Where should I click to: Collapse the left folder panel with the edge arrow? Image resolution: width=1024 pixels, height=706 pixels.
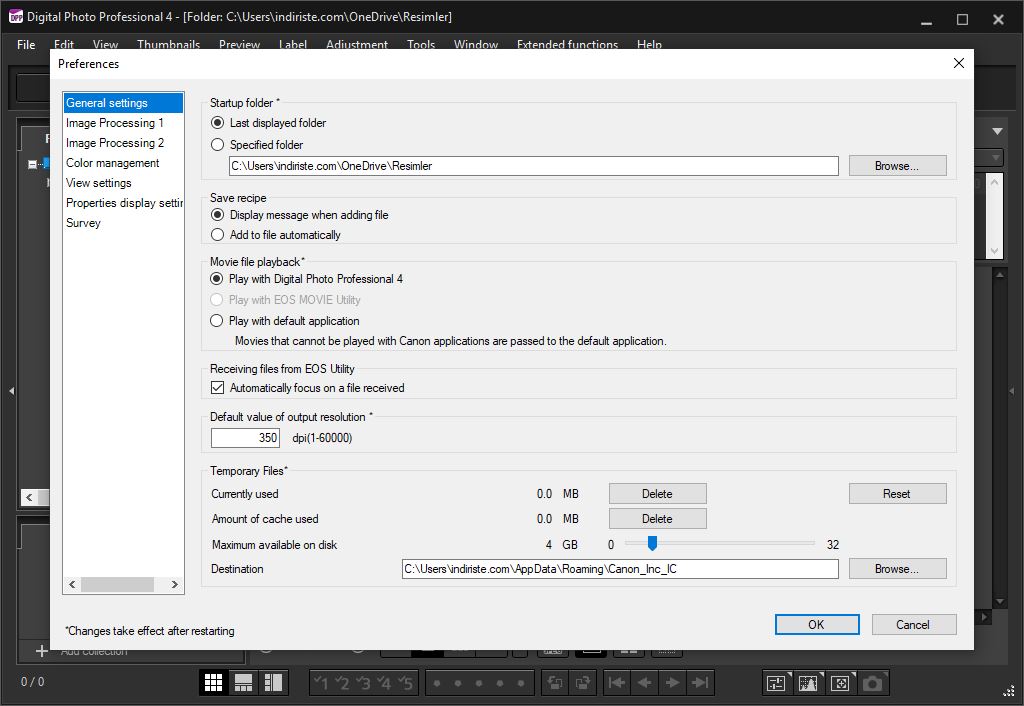[12, 391]
